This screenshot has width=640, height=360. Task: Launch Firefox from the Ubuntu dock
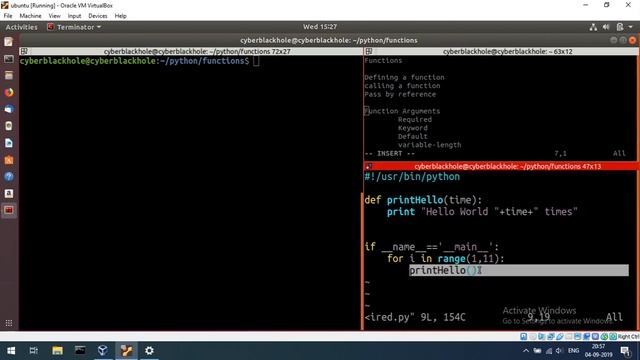(x=9, y=93)
